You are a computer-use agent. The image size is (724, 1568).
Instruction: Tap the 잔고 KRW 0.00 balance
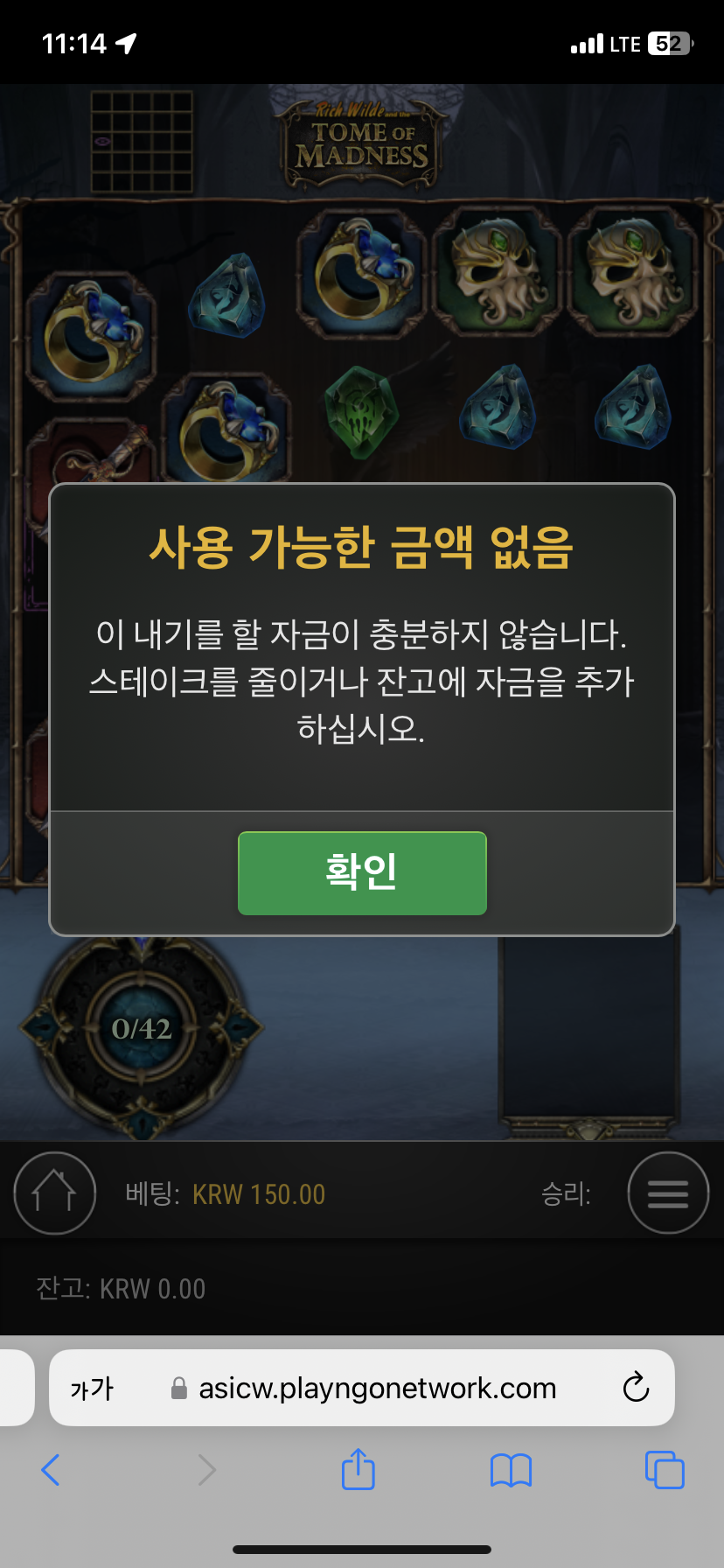[121, 1289]
